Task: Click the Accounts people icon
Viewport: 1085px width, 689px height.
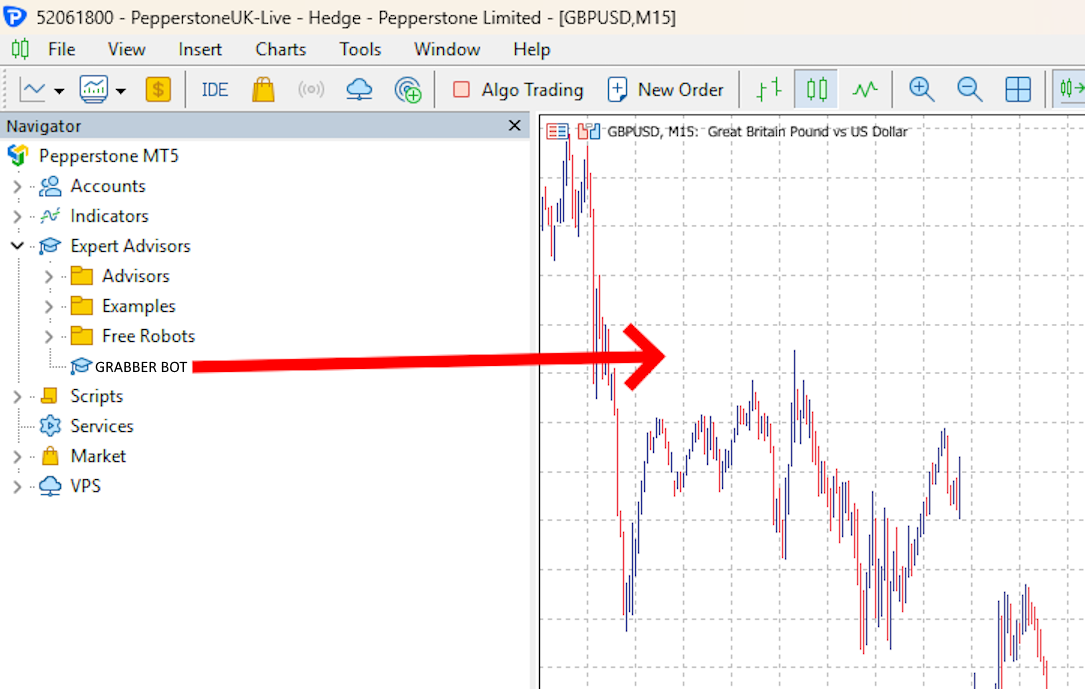Action: click(50, 186)
